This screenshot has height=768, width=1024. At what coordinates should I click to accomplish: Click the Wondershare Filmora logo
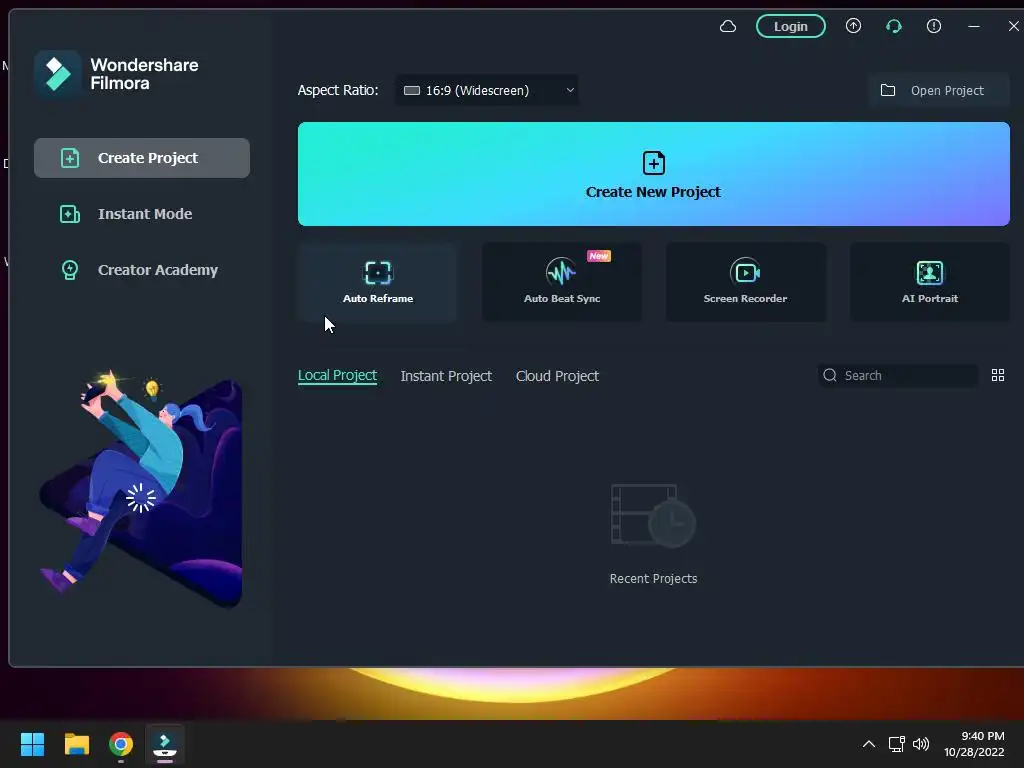coord(57,74)
